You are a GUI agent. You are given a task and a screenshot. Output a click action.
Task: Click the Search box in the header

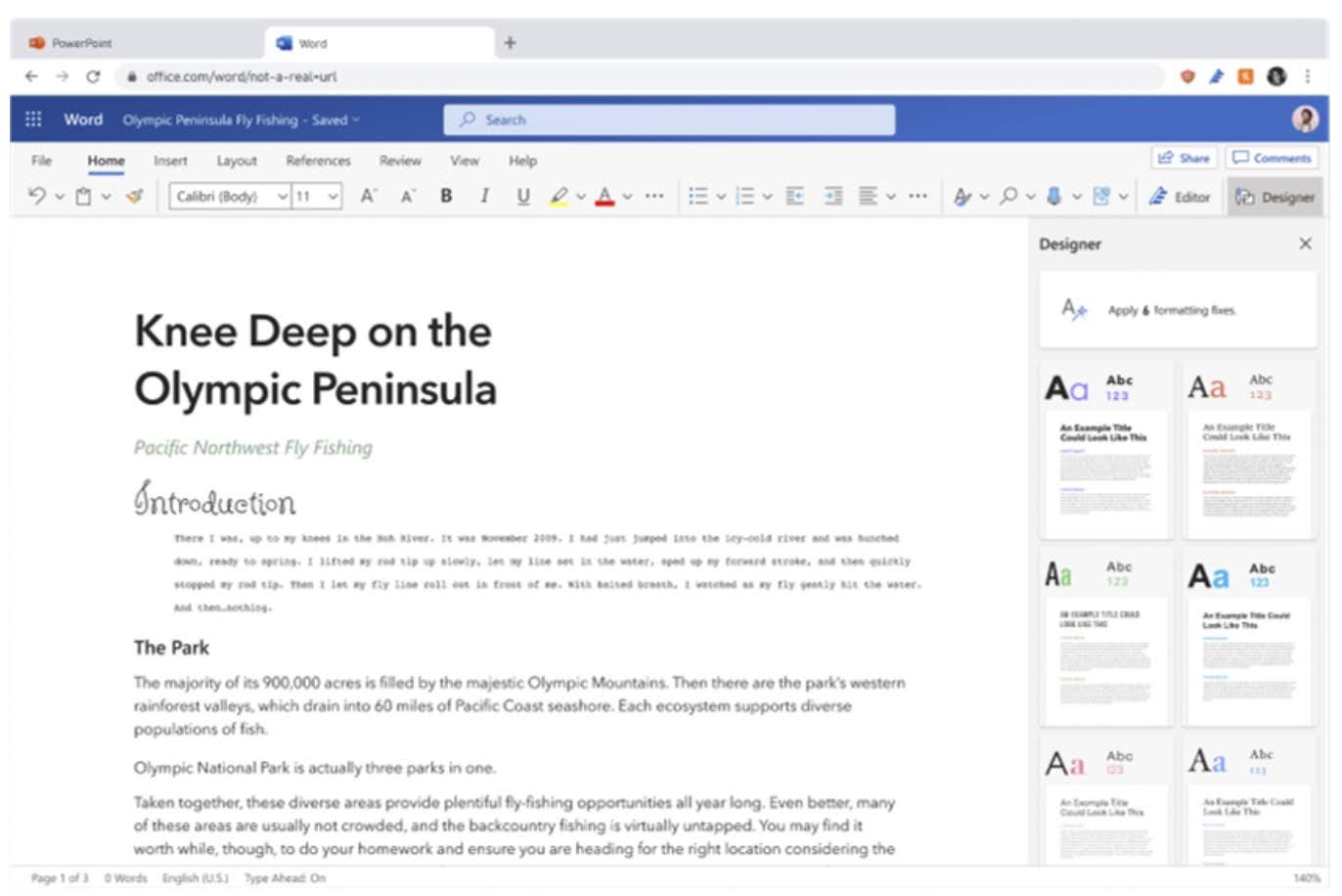(669, 119)
